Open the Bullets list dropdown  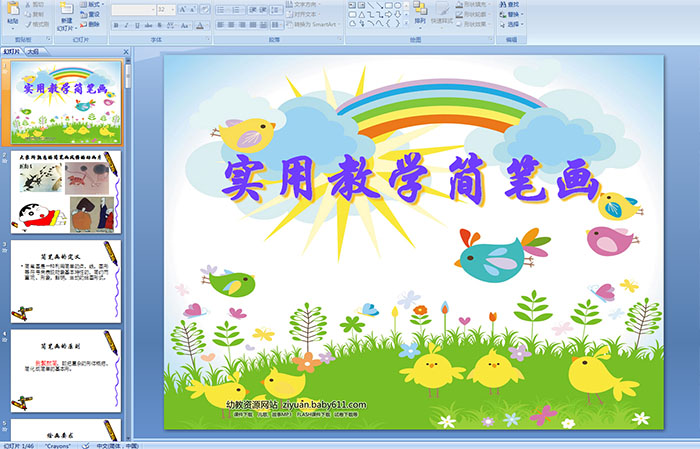(x=223, y=9)
